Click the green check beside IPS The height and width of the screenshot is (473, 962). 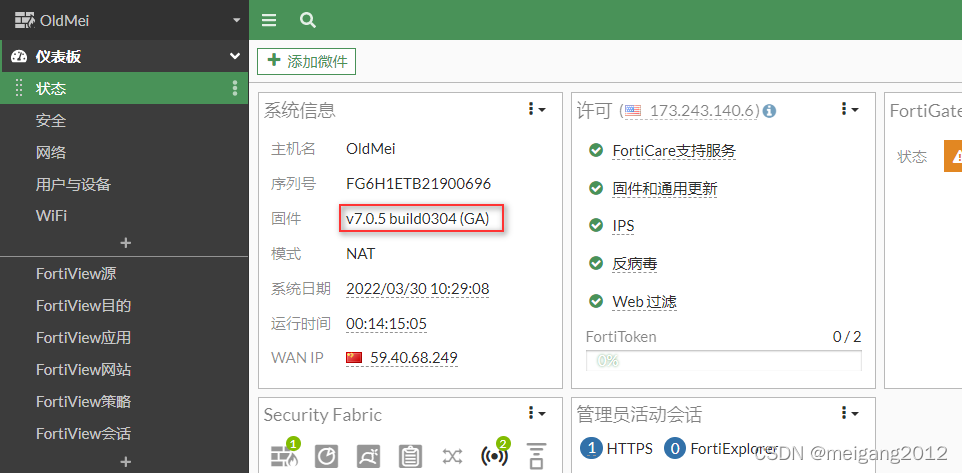595,226
